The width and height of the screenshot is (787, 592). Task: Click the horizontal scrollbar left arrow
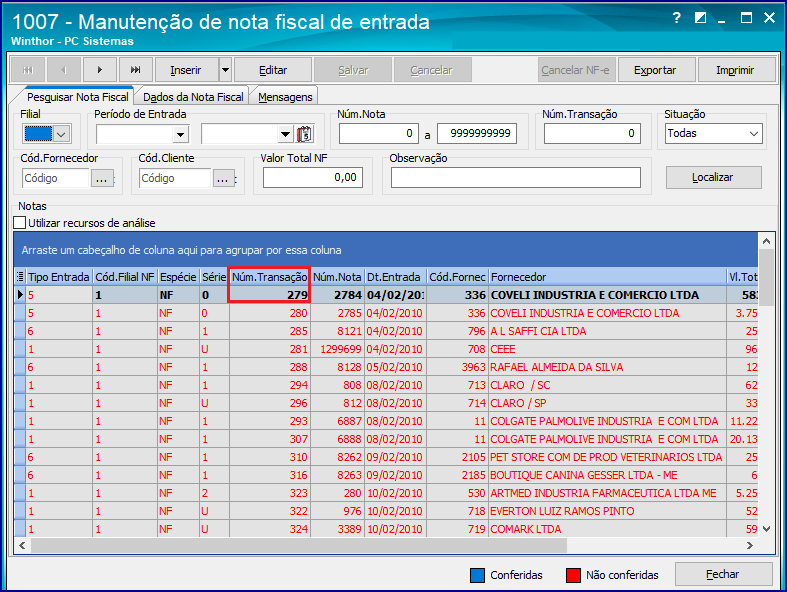[x=22, y=545]
